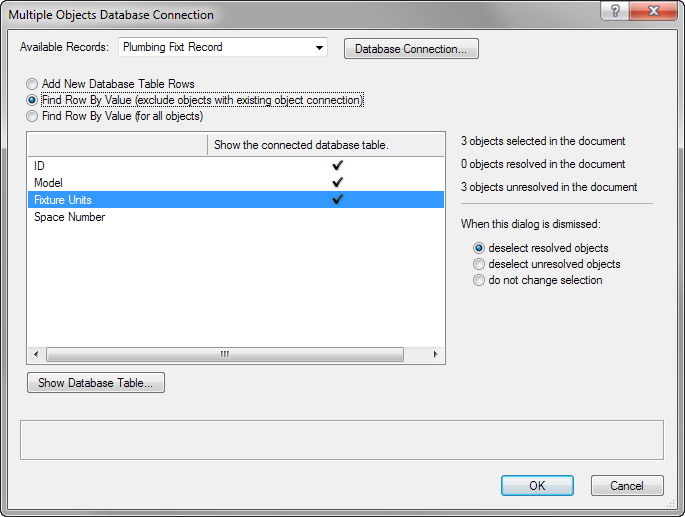Viewport: 685px width, 517px height.
Task: Click the Show the connected database table header
Action: pos(301,145)
